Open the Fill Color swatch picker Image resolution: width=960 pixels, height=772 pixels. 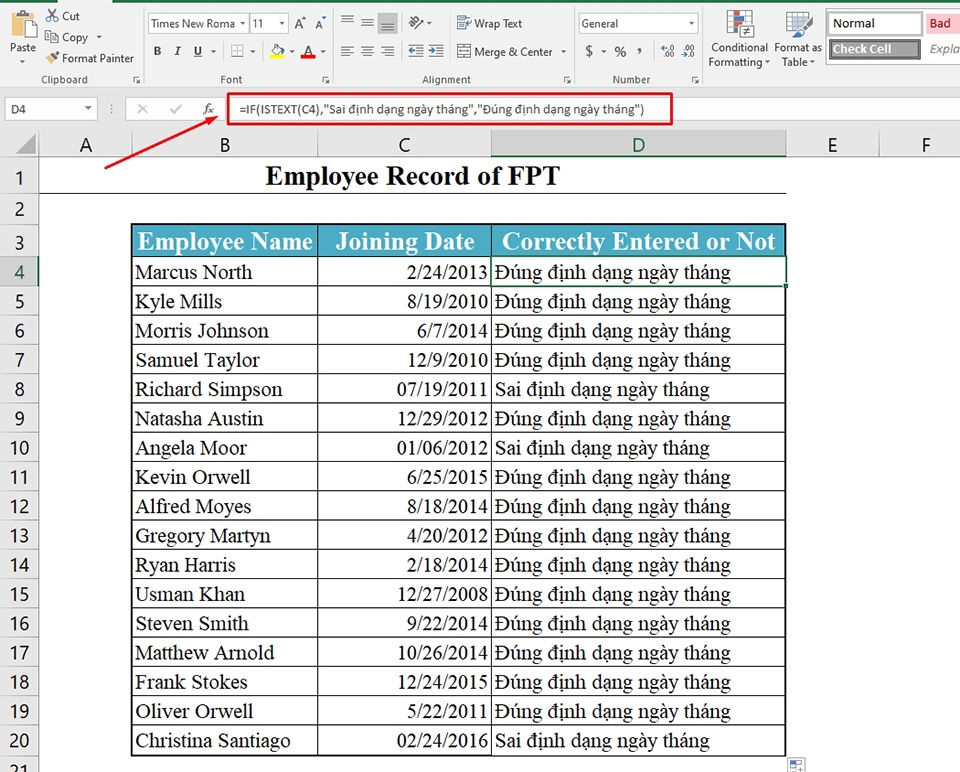click(290, 51)
